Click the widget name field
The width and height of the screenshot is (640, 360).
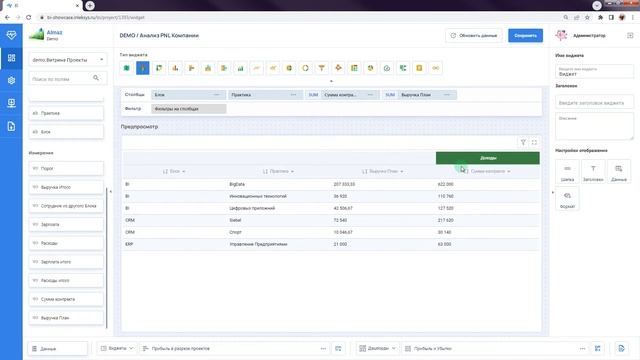pos(594,71)
